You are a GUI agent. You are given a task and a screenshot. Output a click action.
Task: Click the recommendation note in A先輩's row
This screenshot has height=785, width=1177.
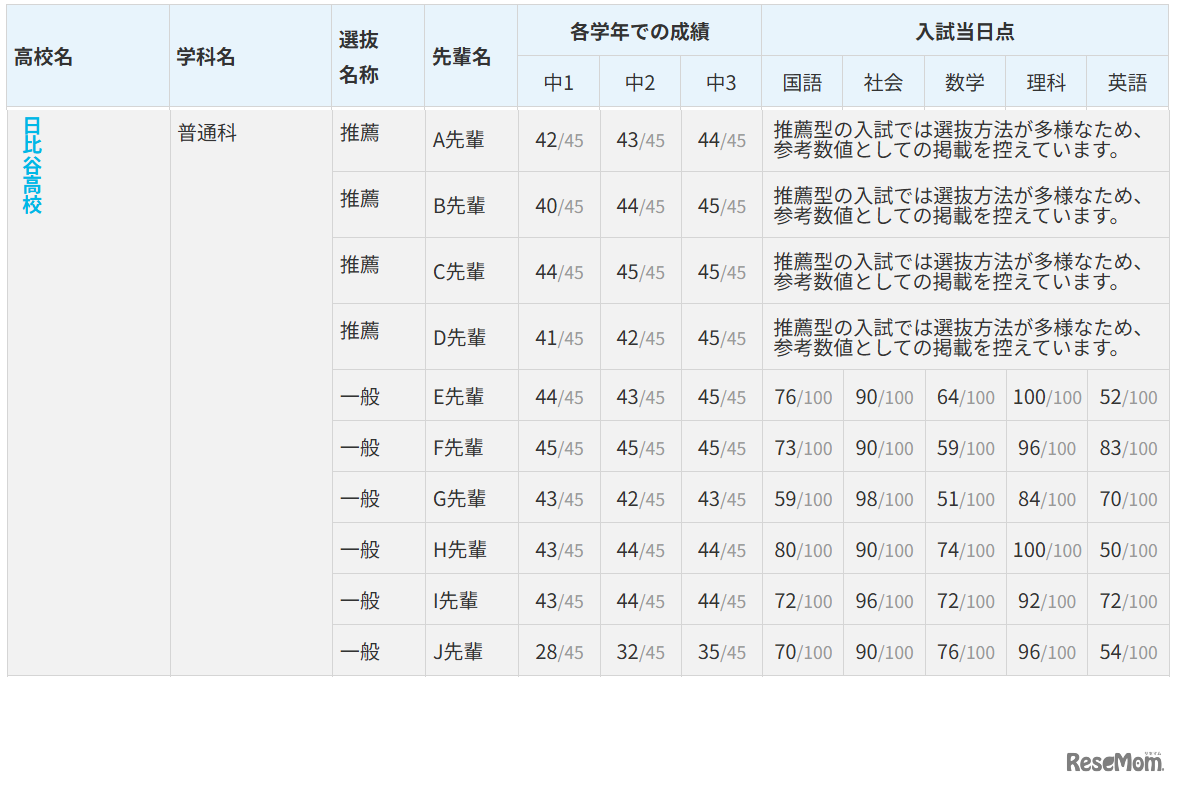(x=958, y=140)
